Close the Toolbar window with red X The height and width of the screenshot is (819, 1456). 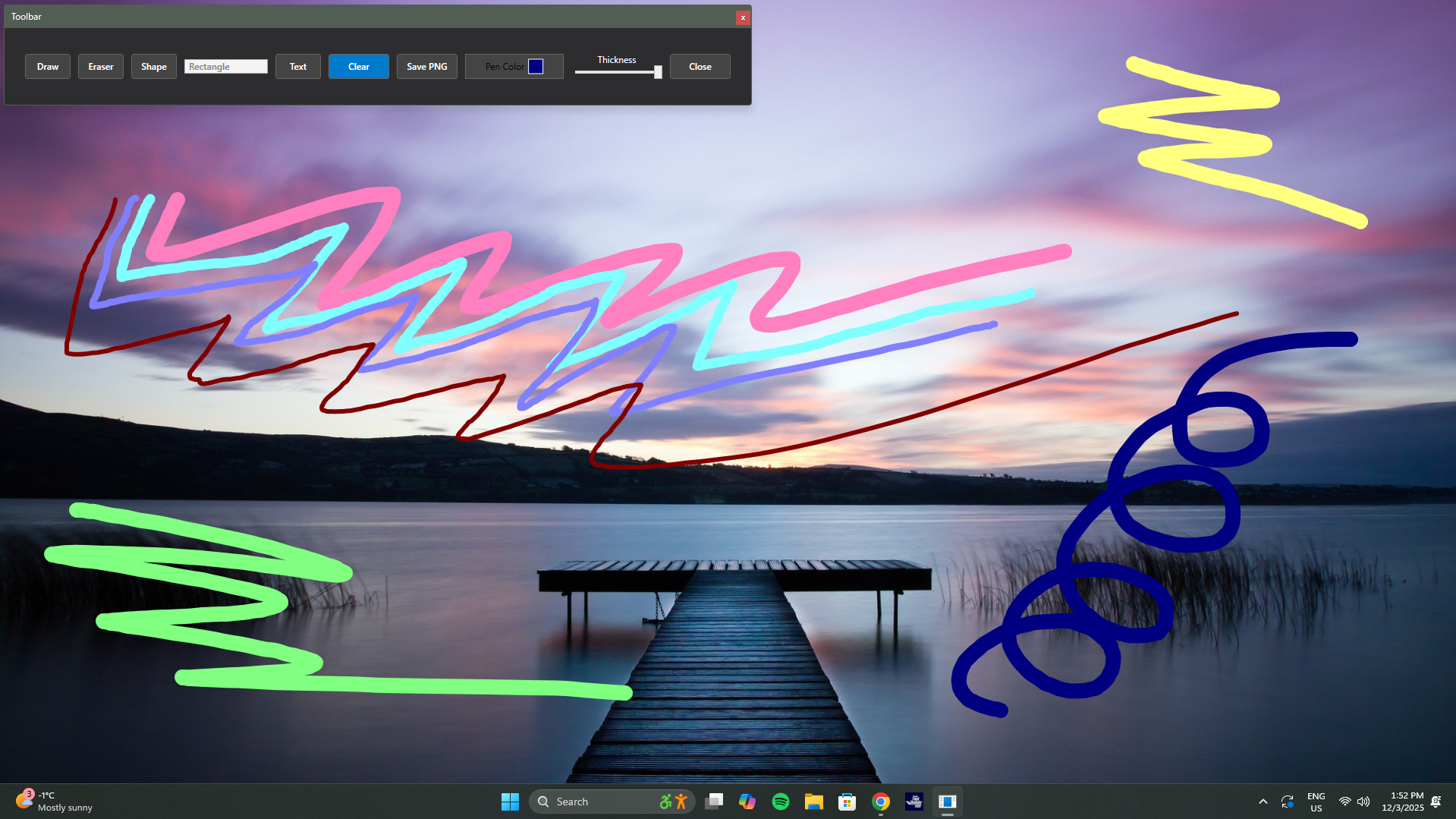[743, 17]
